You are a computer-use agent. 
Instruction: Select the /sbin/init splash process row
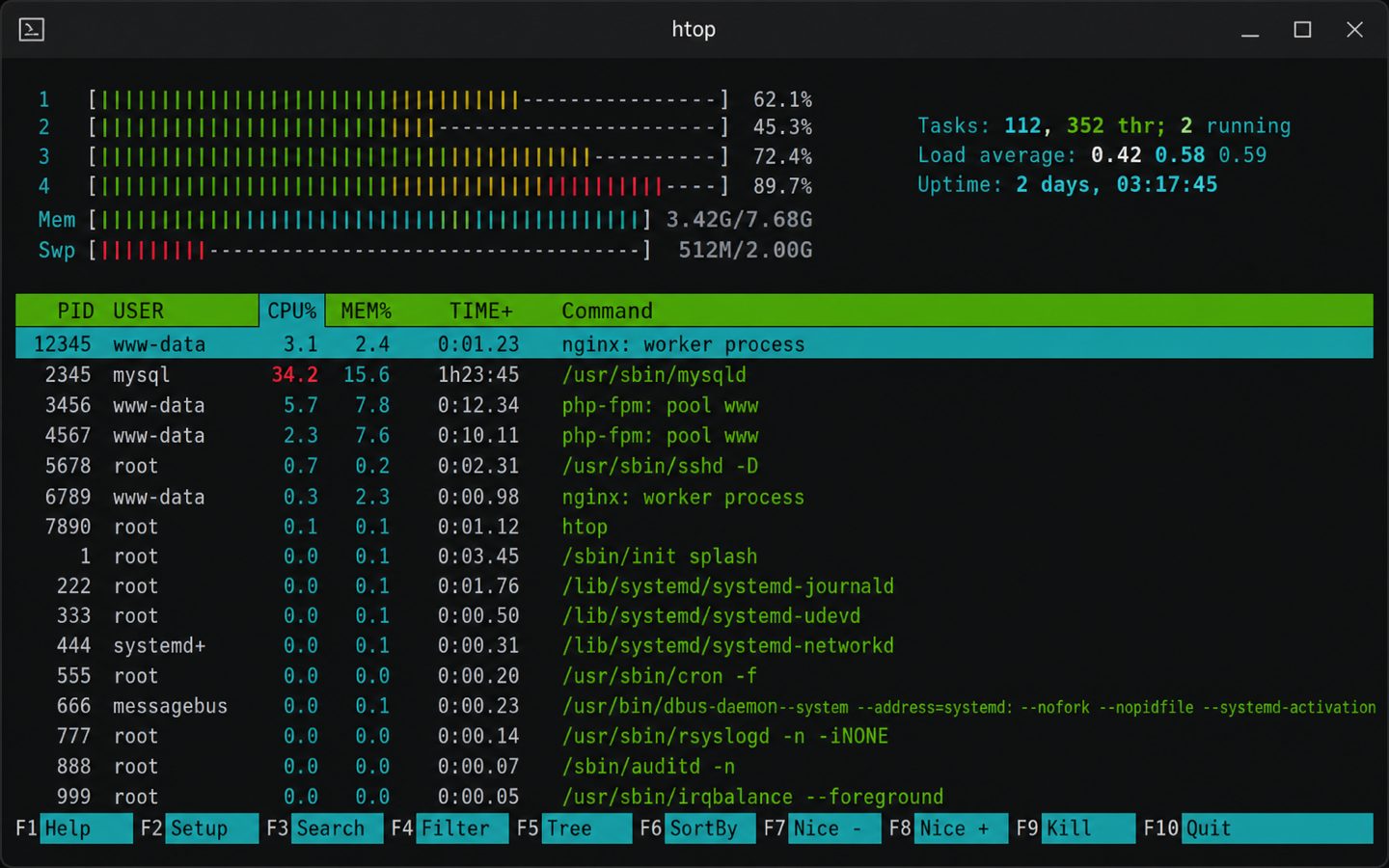pos(694,556)
